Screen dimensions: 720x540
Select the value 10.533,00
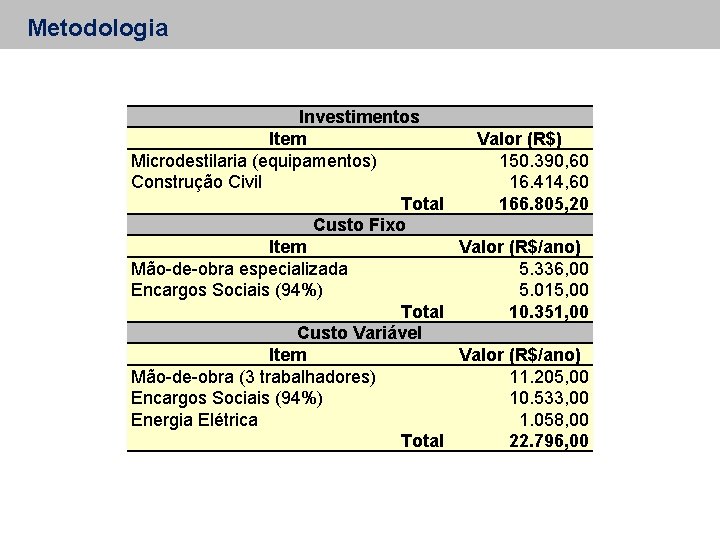click(x=549, y=398)
